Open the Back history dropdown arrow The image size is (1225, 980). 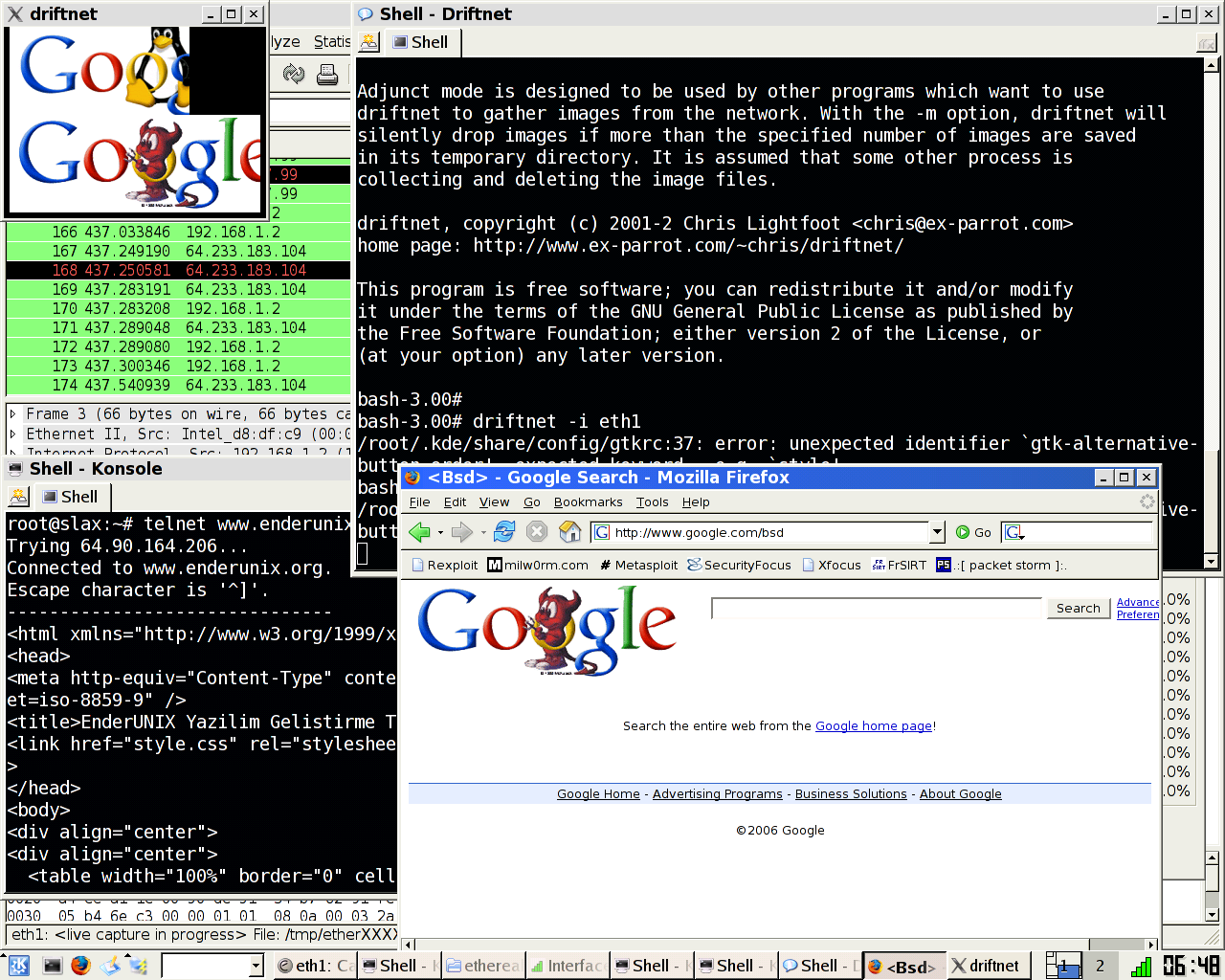point(440,532)
